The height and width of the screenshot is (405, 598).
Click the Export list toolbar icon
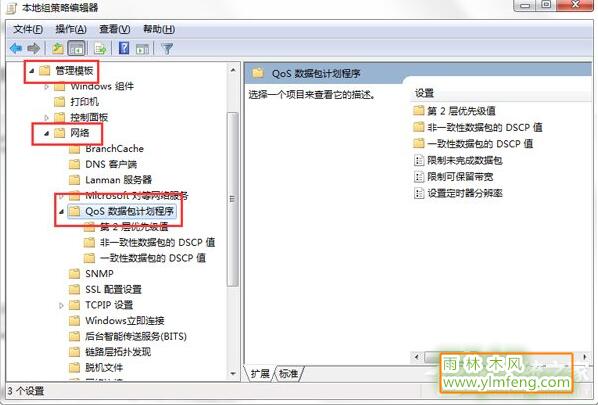point(100,48)
